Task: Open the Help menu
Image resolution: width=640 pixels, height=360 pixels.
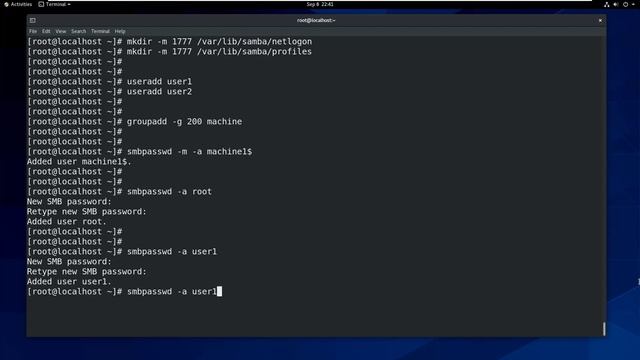Action: pyautogui.click(x=120, y=31)
